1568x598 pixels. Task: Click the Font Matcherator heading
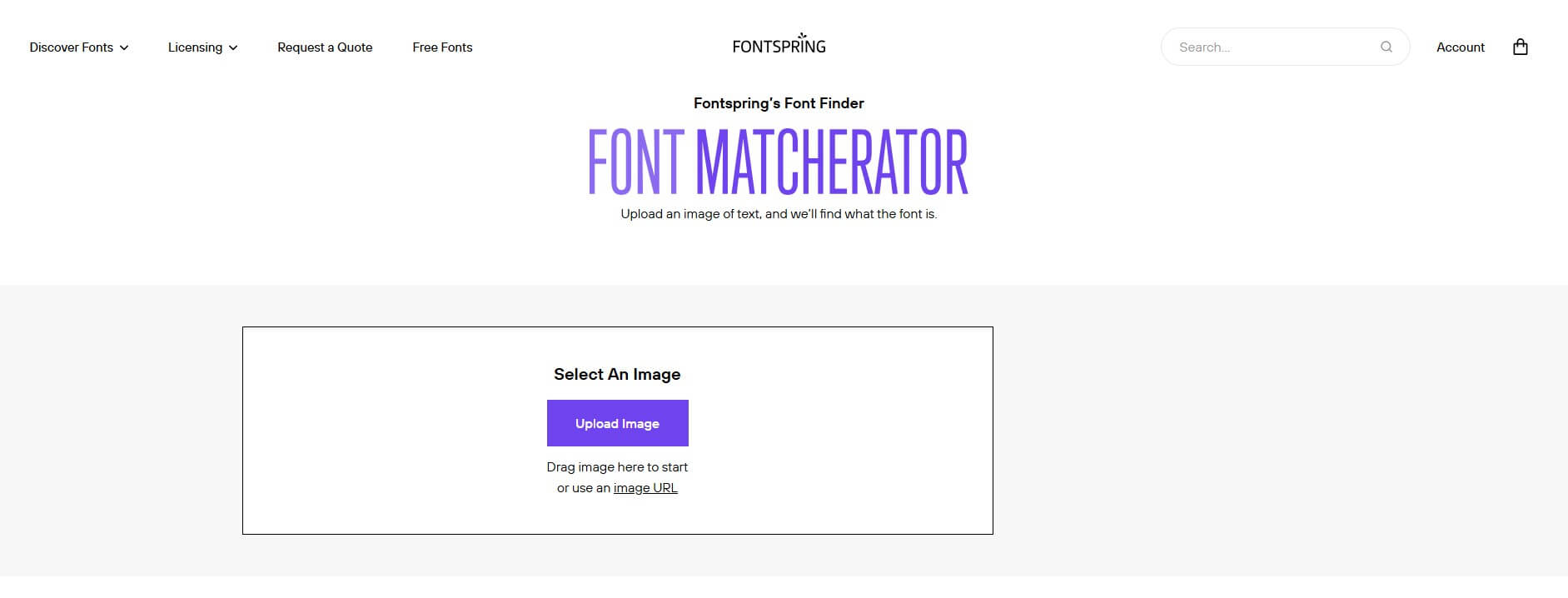779,162
